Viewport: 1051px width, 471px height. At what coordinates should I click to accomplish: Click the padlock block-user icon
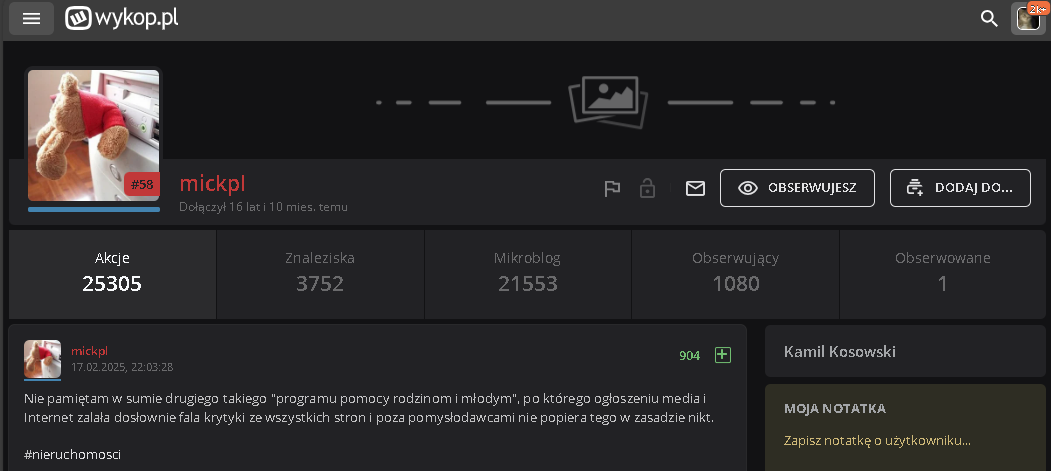[647, 188]
